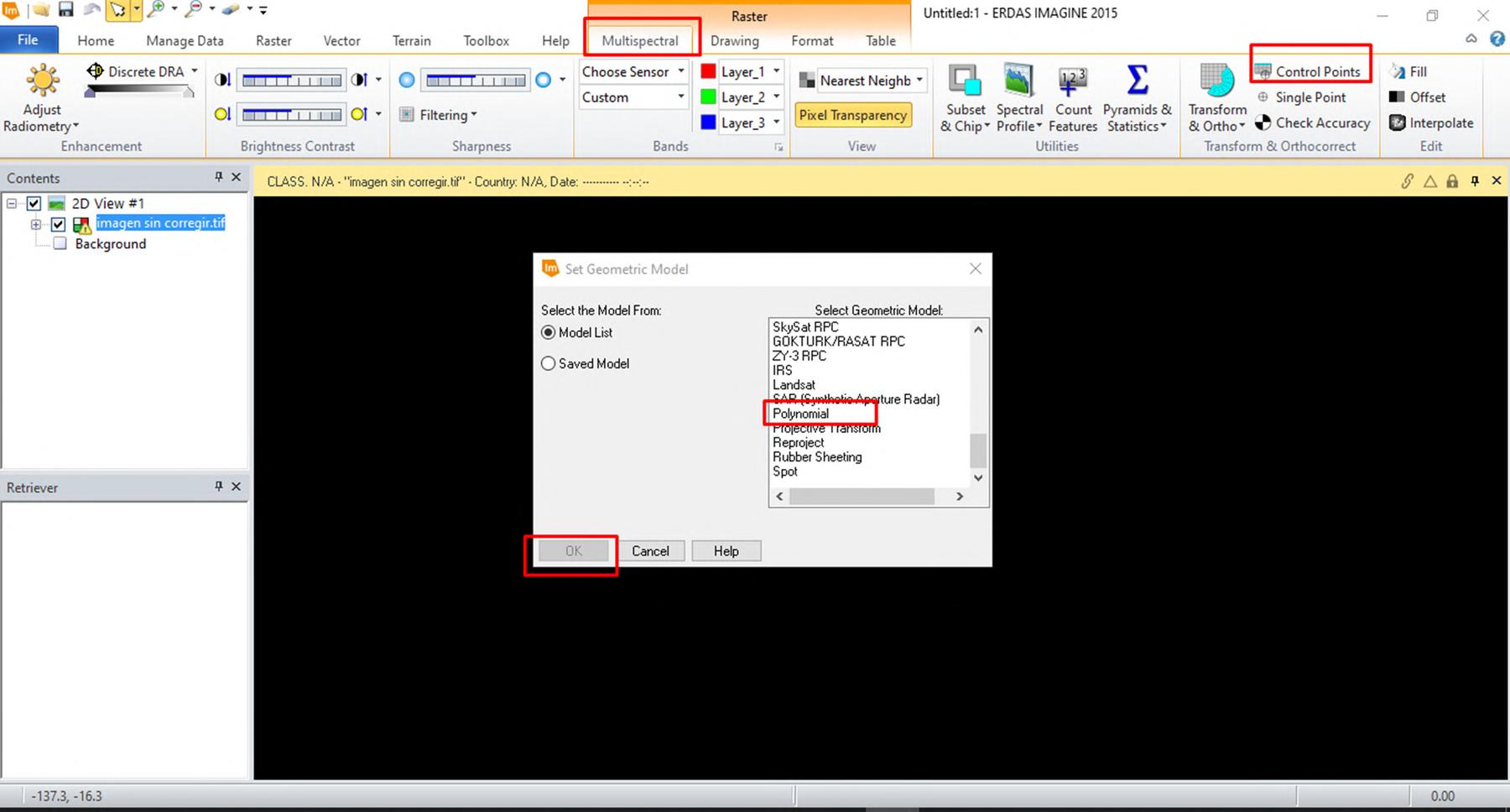The width and height of the screenshot is (1510, 812).
Task: Run the Check Accuracy tool
Action: tap(1313, 122)
